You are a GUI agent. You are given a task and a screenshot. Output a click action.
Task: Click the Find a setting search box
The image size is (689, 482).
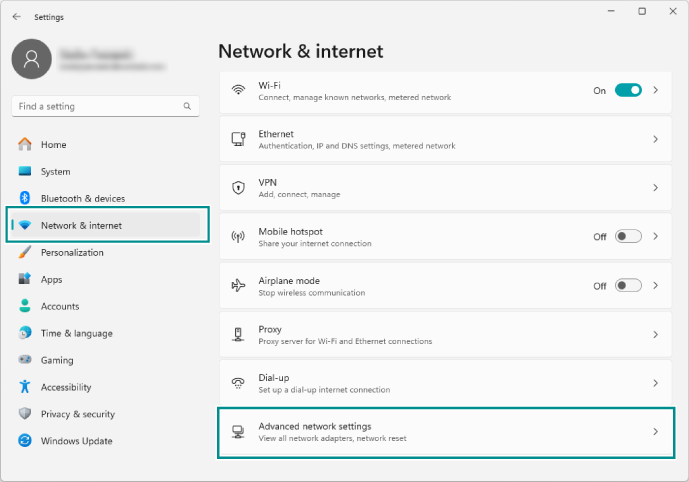[98, 106]
